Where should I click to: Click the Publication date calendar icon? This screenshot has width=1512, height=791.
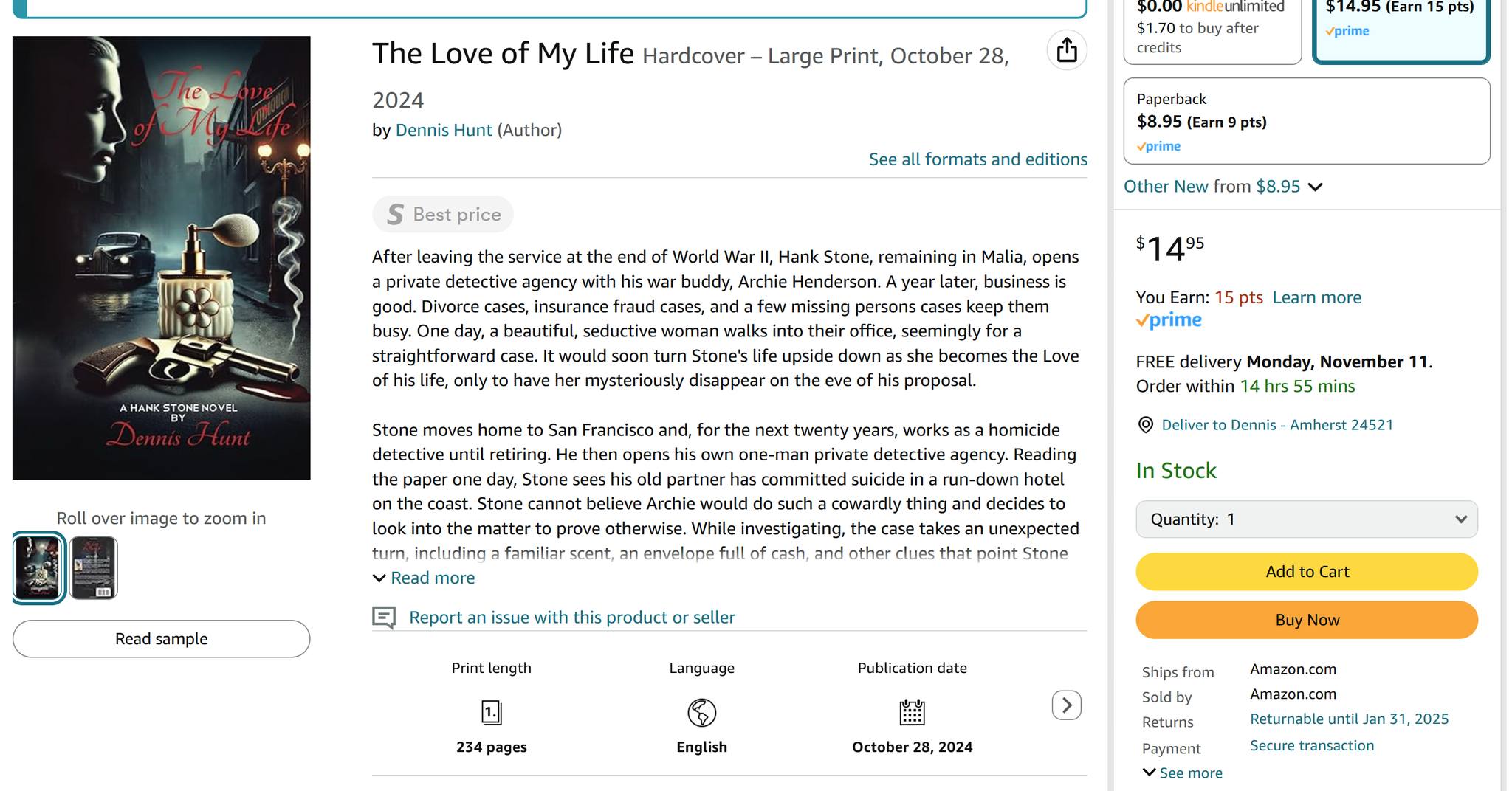912,712
